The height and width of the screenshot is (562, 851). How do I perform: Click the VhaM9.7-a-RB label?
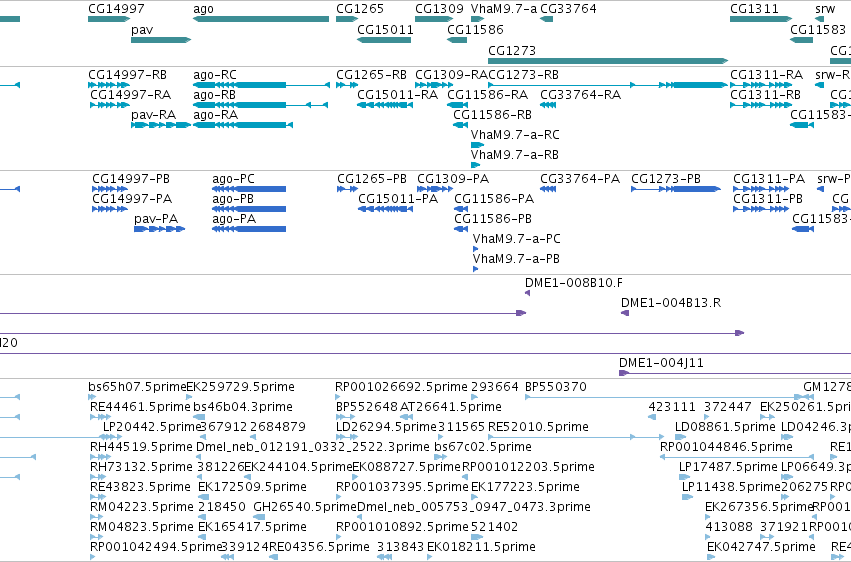click(x=515, y=155)
